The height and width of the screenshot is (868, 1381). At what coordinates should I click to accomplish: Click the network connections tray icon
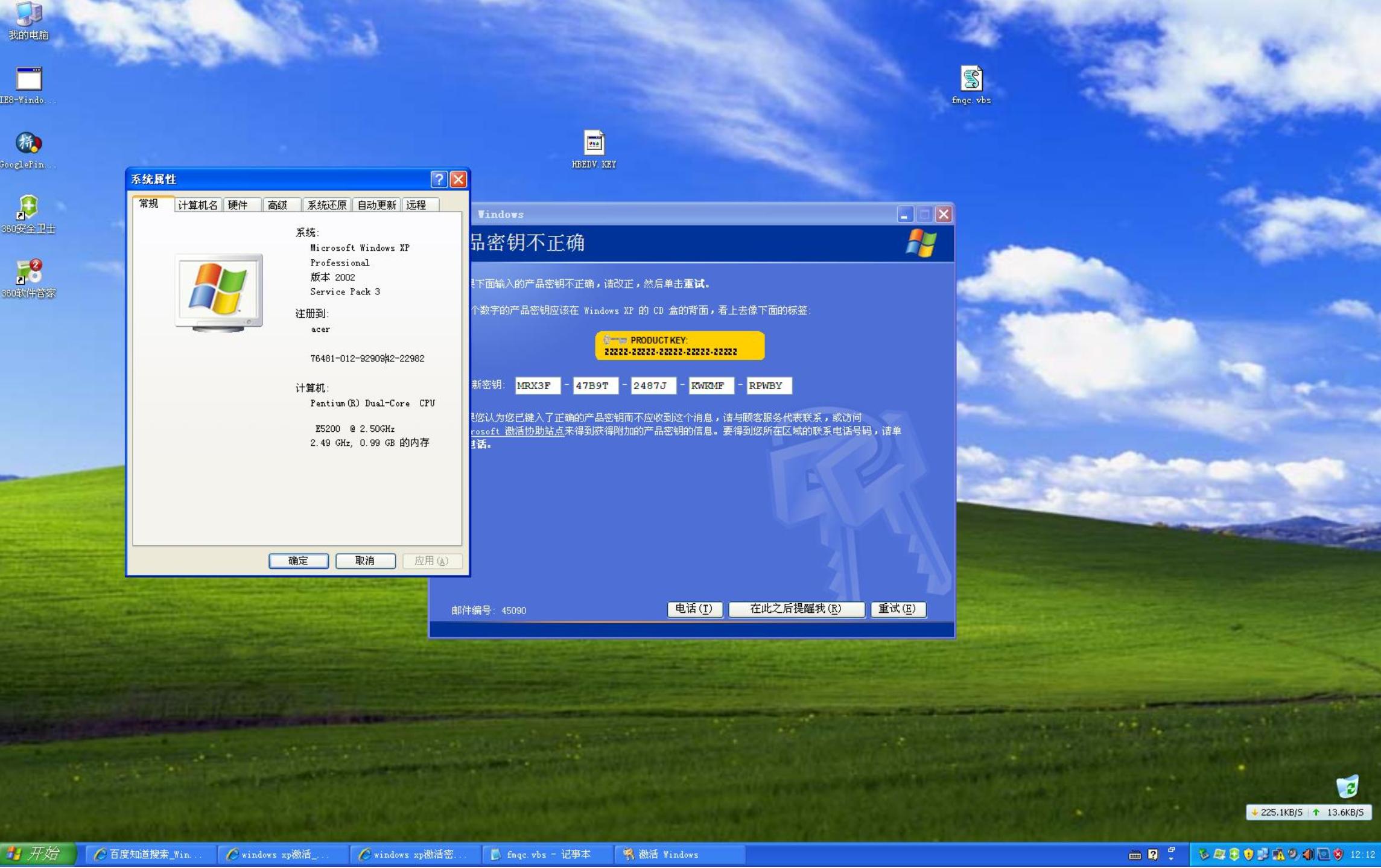tap(1263, 854)
